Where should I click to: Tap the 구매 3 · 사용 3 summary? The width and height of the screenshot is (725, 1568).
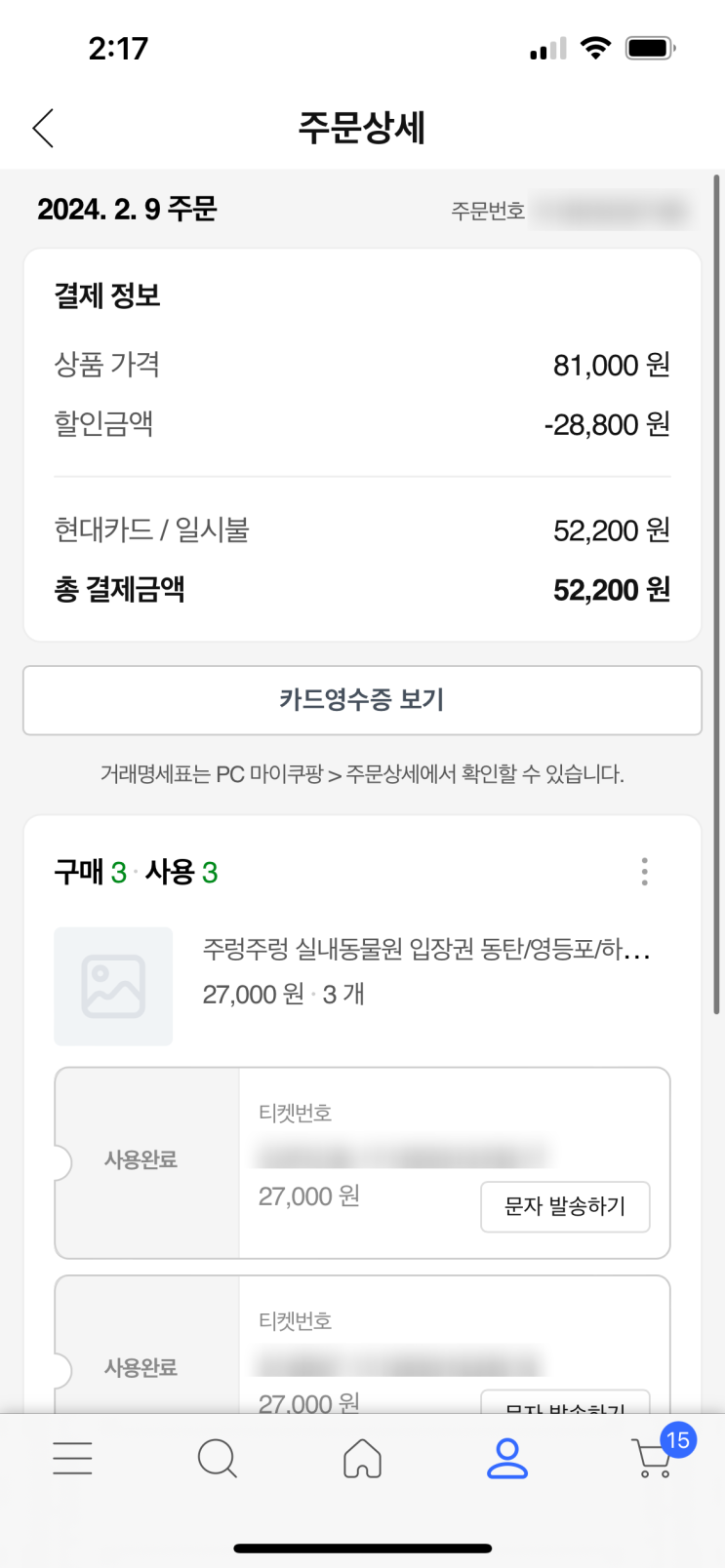[x=136, y=872]
